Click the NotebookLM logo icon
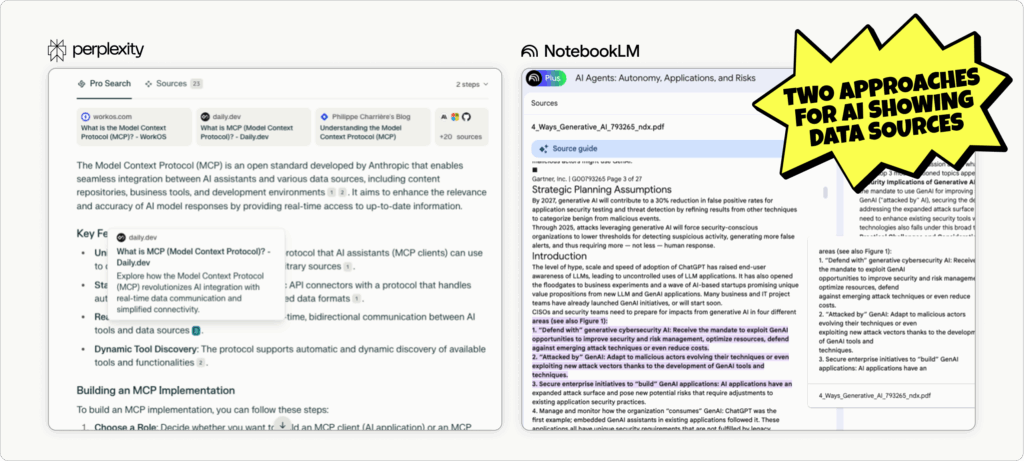 530,51
